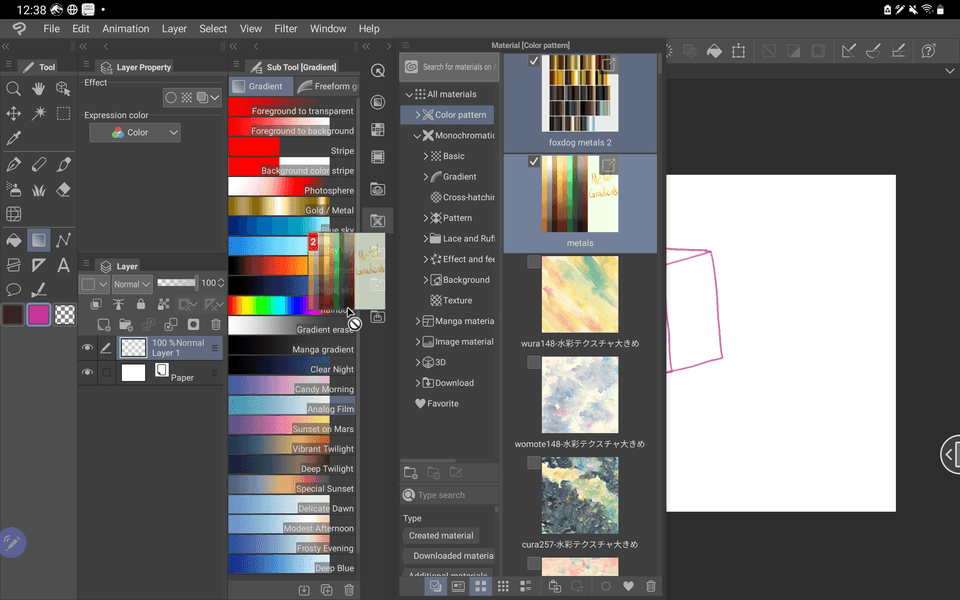Click the Type search input field
Screen dimensions: 960x600
455,495
